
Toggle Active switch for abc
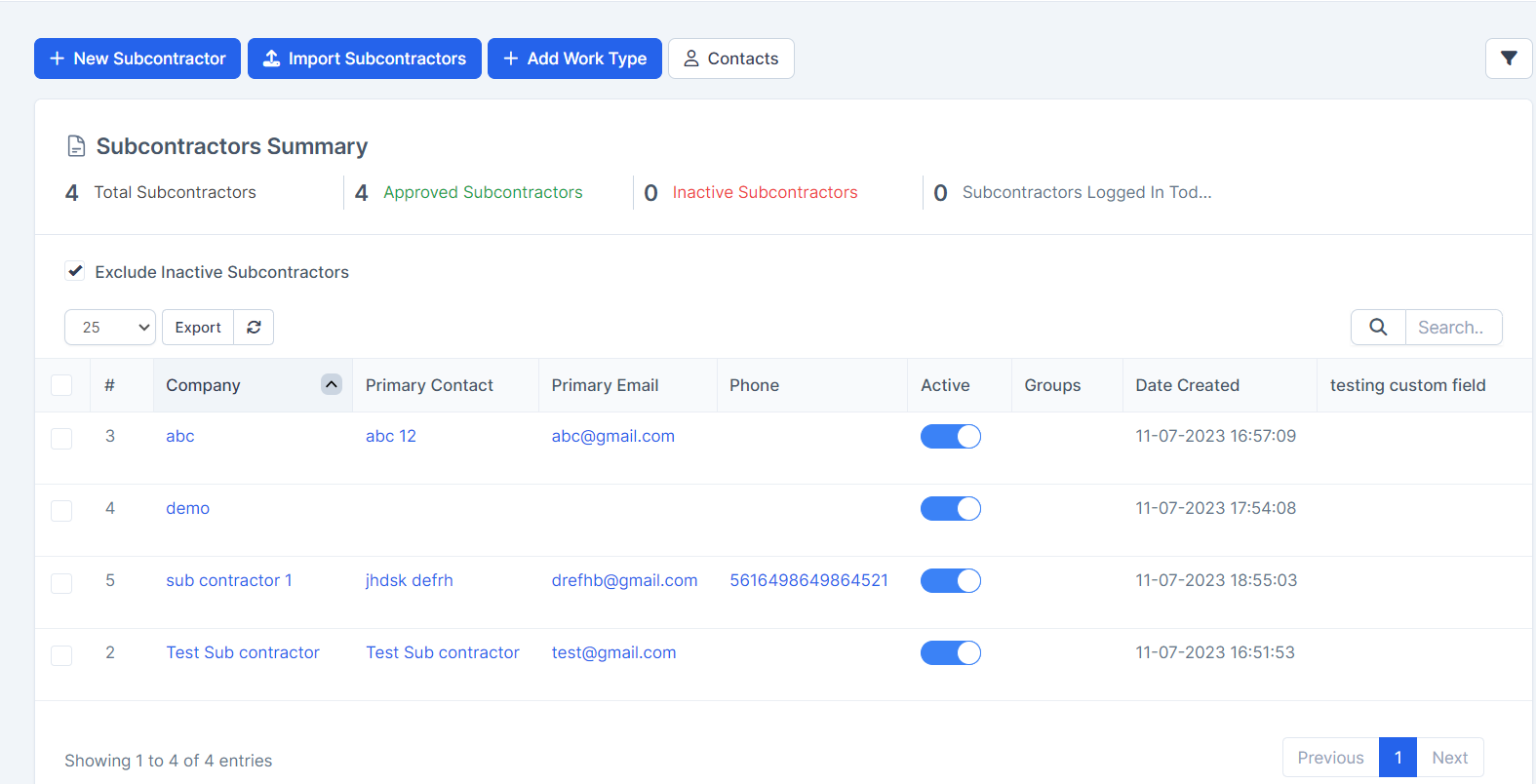951,437
